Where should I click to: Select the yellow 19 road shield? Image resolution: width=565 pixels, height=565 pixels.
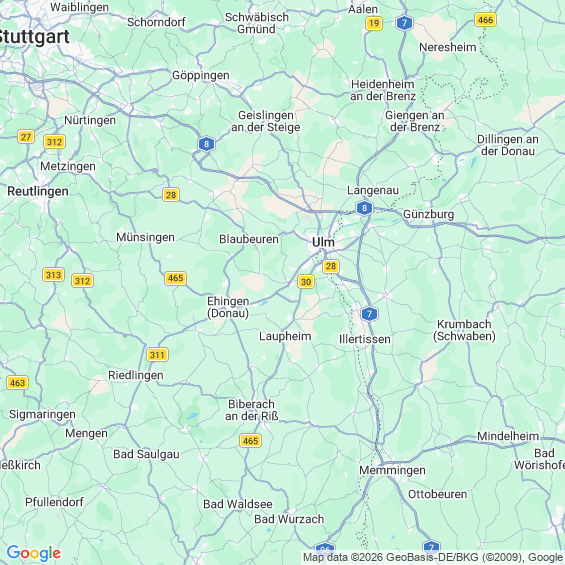point(374,23)
